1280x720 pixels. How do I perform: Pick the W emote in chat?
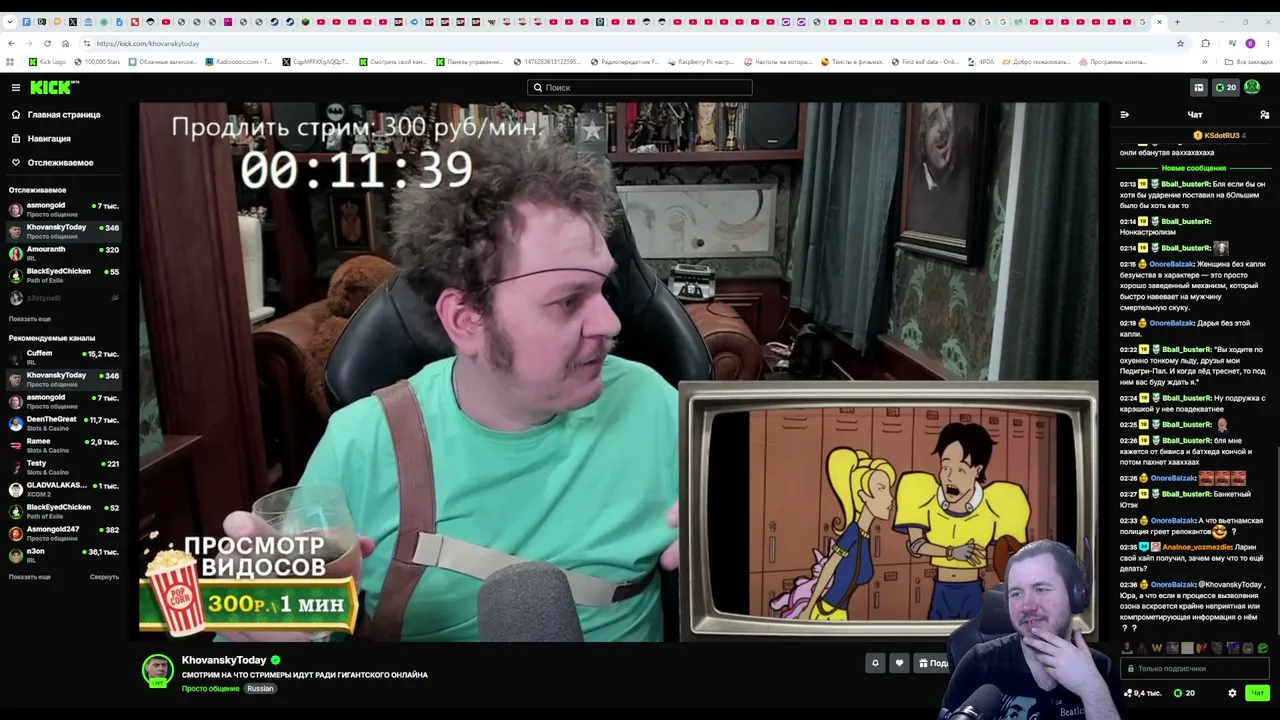click(1157, 648)
